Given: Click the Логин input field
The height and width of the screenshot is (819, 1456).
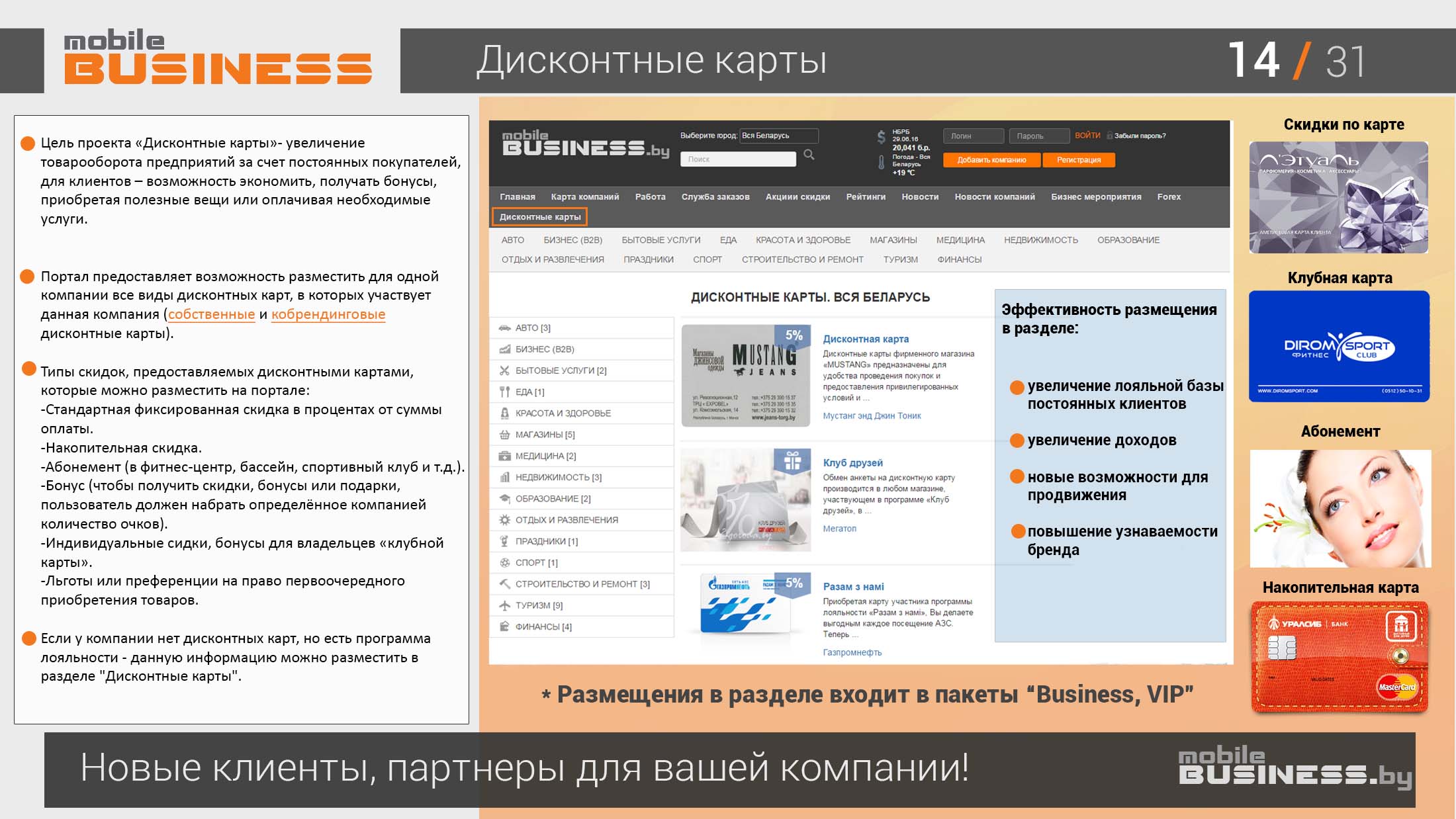Looking at the screenshot, I should (x=973, y=136).
